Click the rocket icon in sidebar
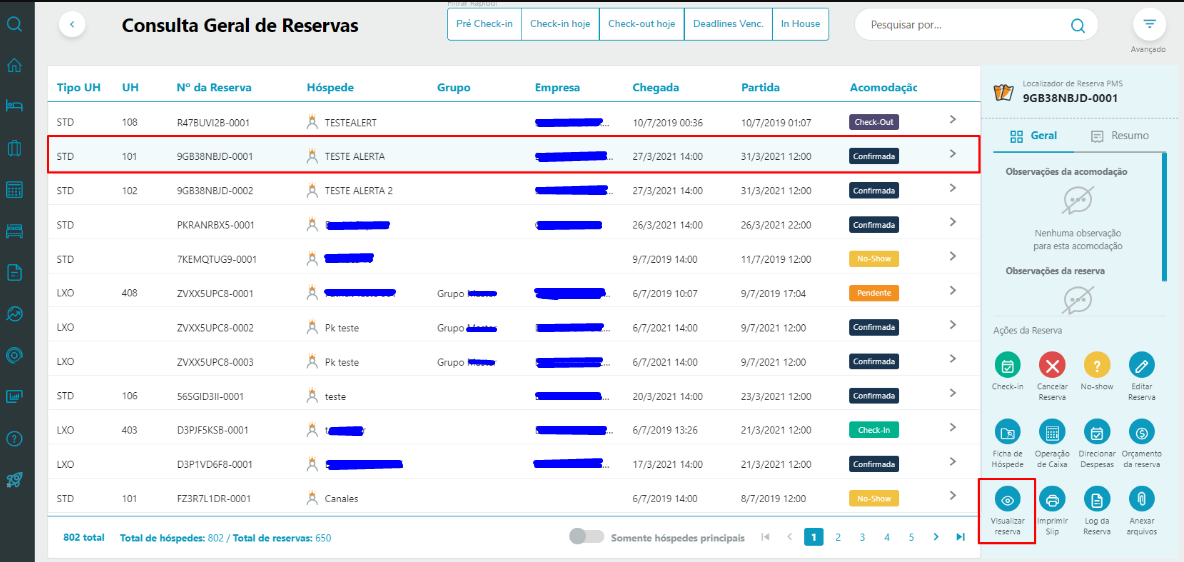The image size is (1184, 562). 14,479
